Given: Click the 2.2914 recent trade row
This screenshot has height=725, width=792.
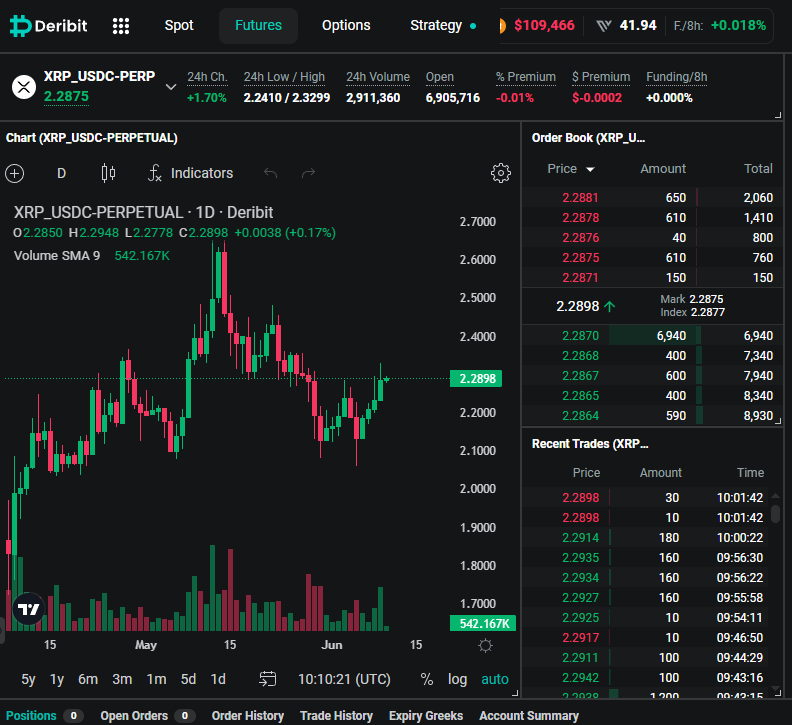Looking at the screenshot, I should [645, 538].
